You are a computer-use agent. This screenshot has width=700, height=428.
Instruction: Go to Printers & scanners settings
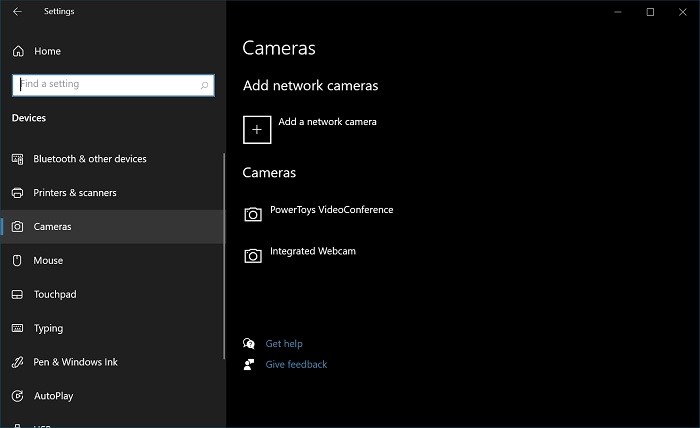click(x=112, y=193)
